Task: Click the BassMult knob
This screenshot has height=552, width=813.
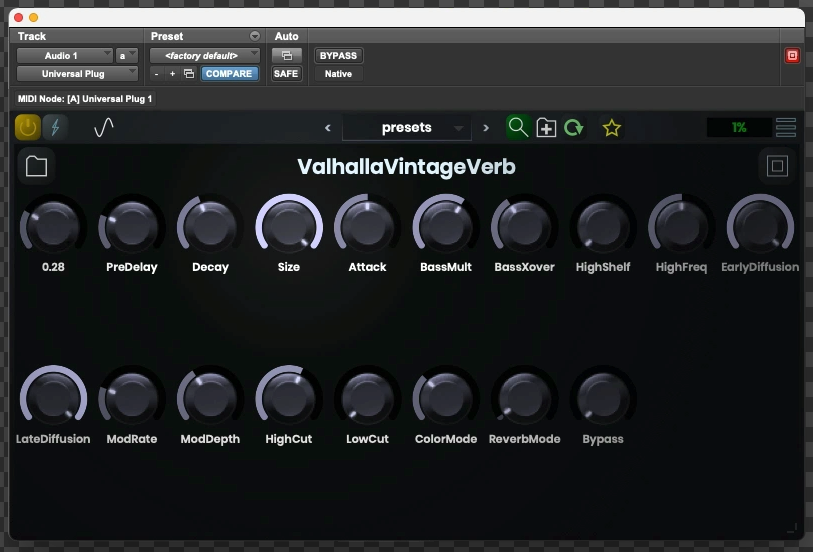Action: point(446,227)
